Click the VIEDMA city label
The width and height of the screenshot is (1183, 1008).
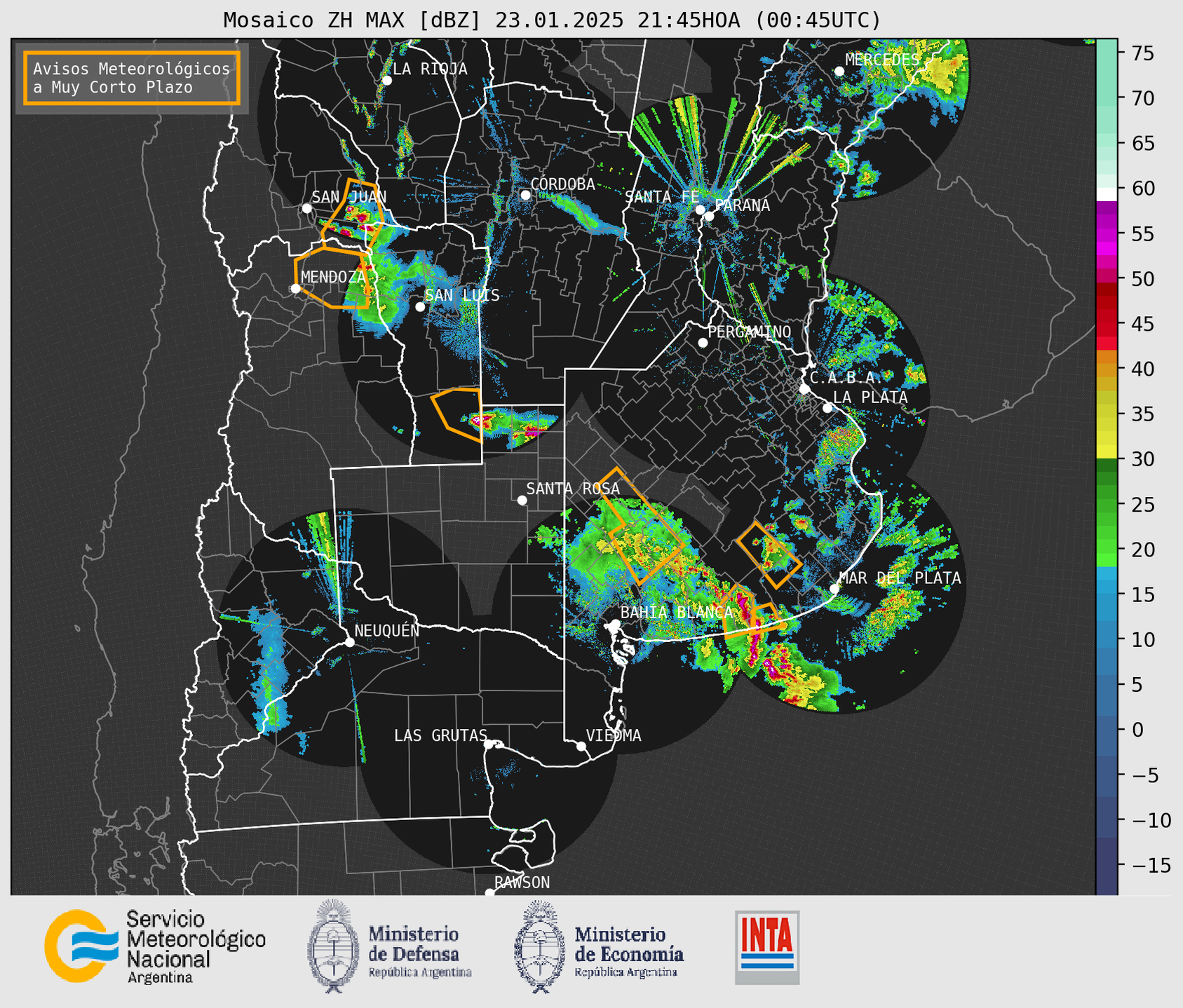click(x=614, y=735)
